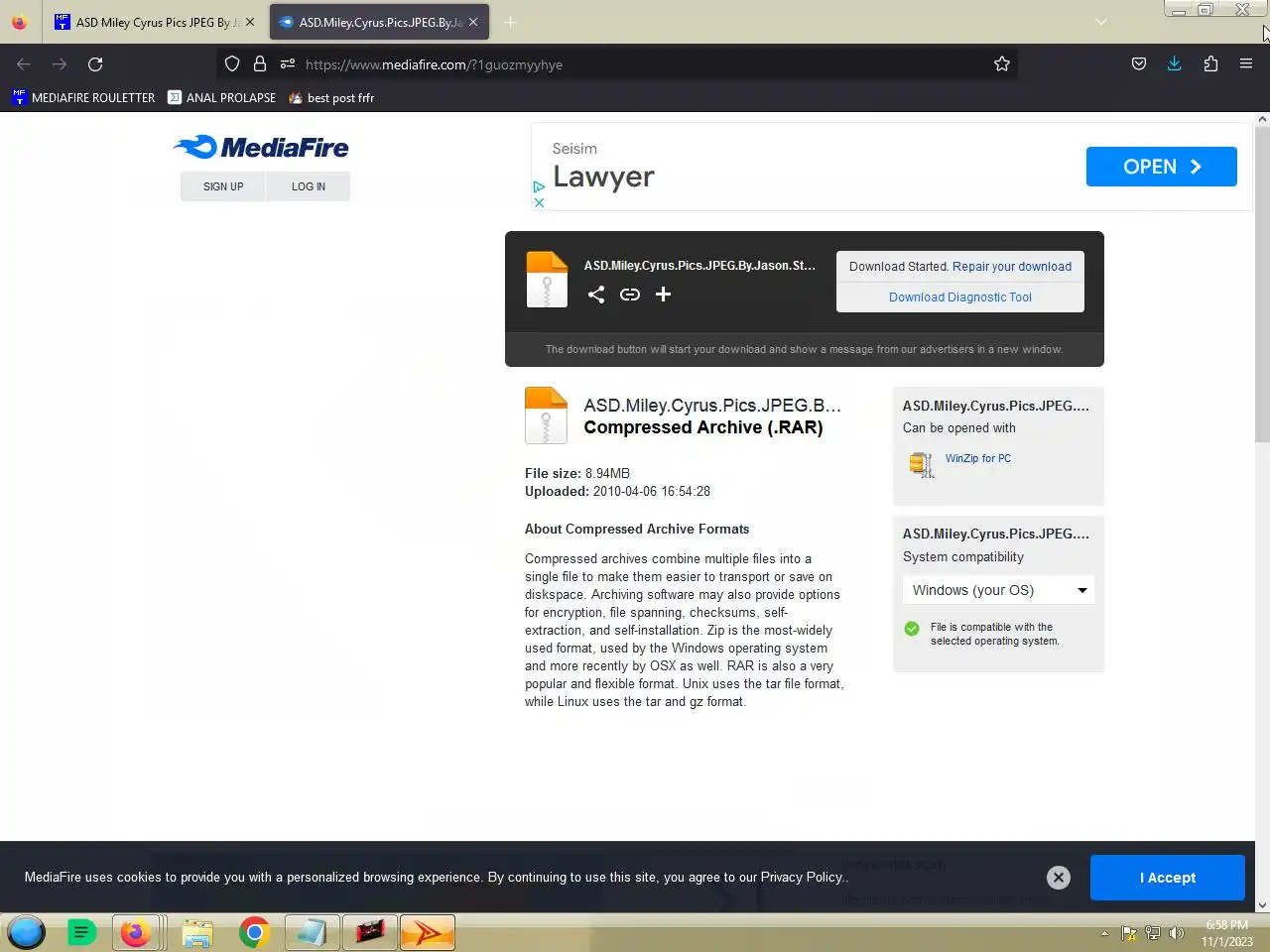Click the AdChoices triangle icon

pos(539,186)
